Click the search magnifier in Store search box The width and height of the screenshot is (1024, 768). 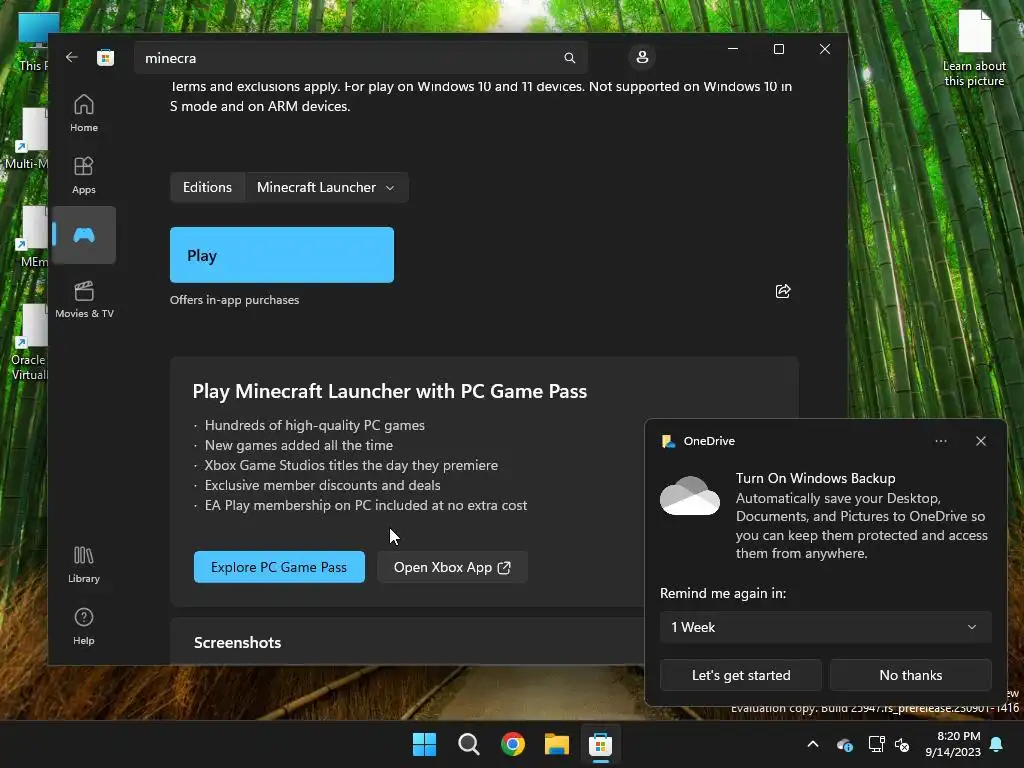pyautogui.click(x=569, y=58)
